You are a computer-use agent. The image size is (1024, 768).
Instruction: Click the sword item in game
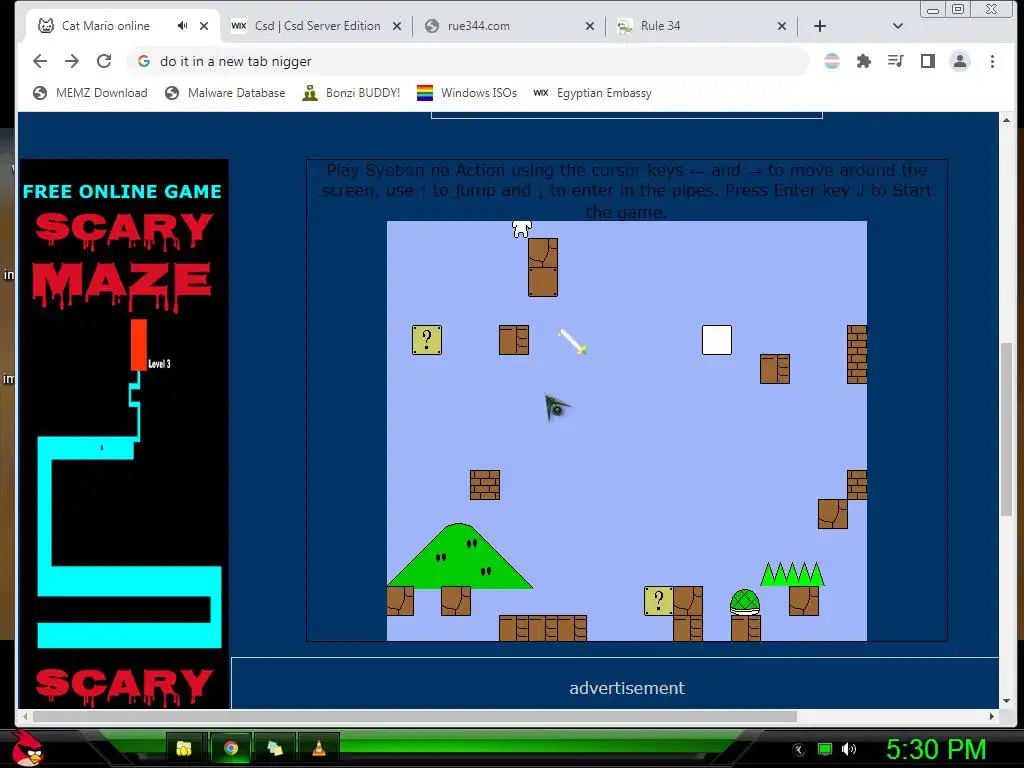click(572, 342)
